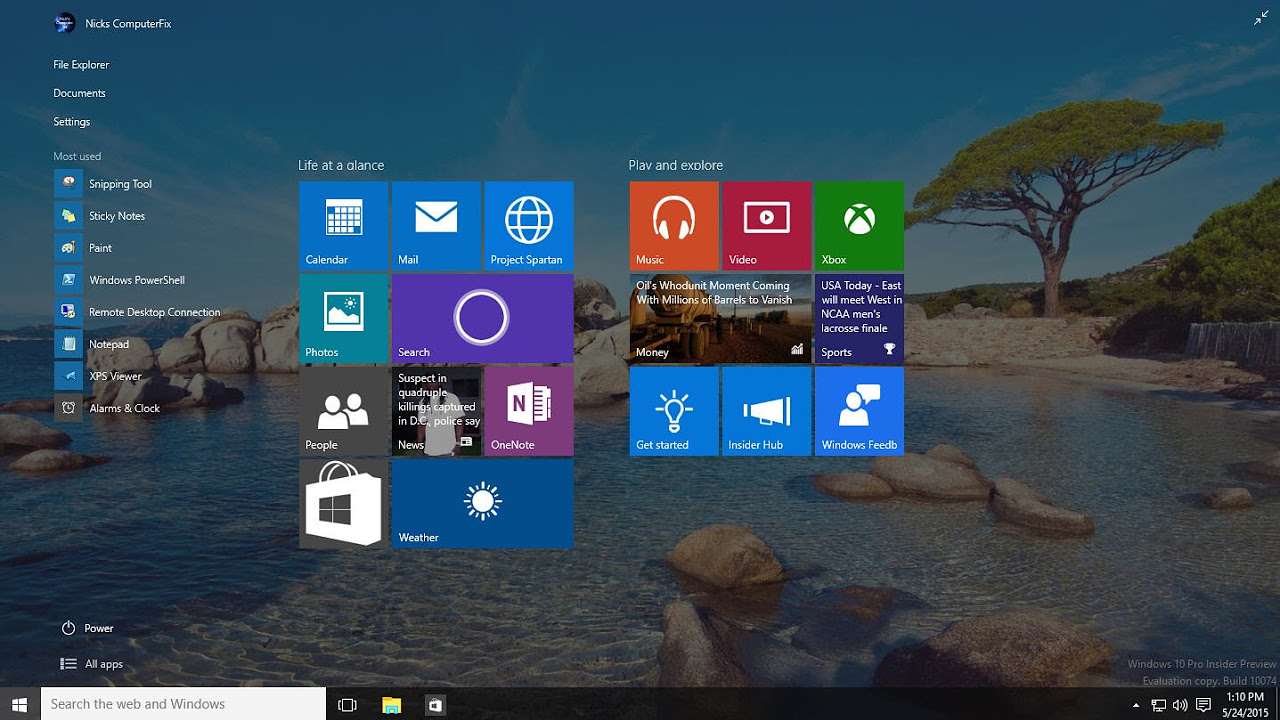Screen dimensions: 1280x720
Task: Launch Remote Desktop Connection
Action: [x=140, y=312]
